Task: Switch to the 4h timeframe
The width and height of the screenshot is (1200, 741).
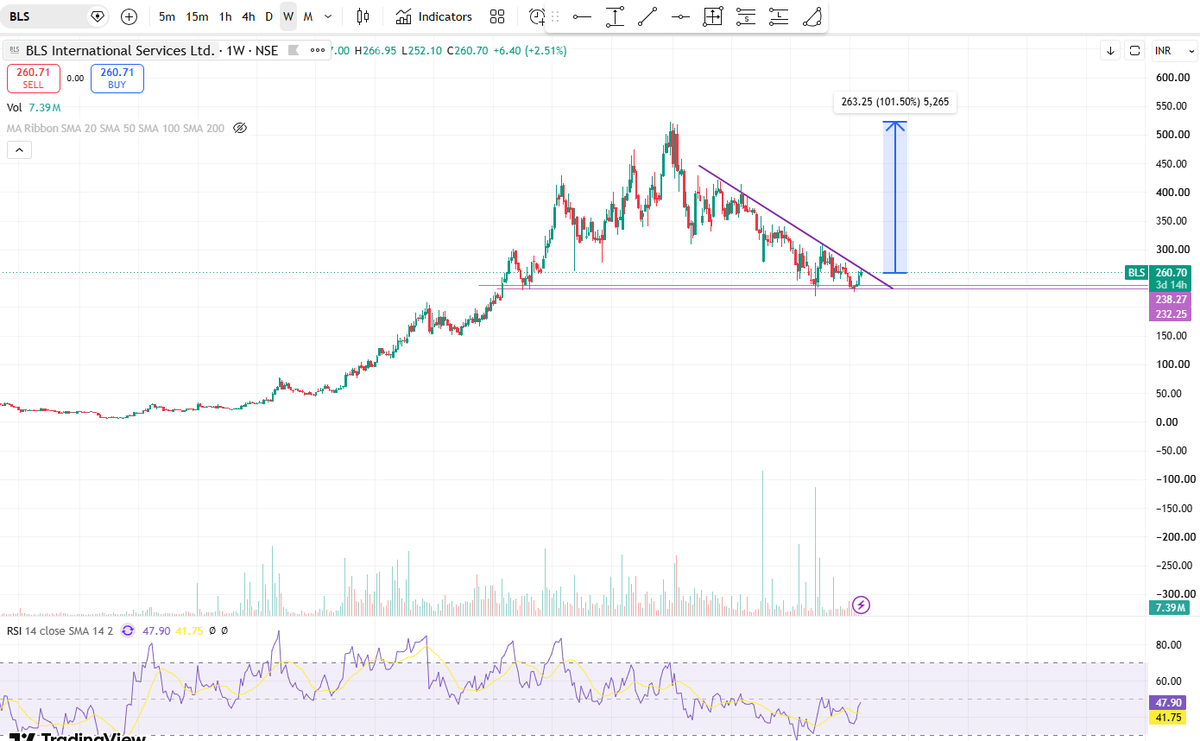Action: click(x=248, y=17)
